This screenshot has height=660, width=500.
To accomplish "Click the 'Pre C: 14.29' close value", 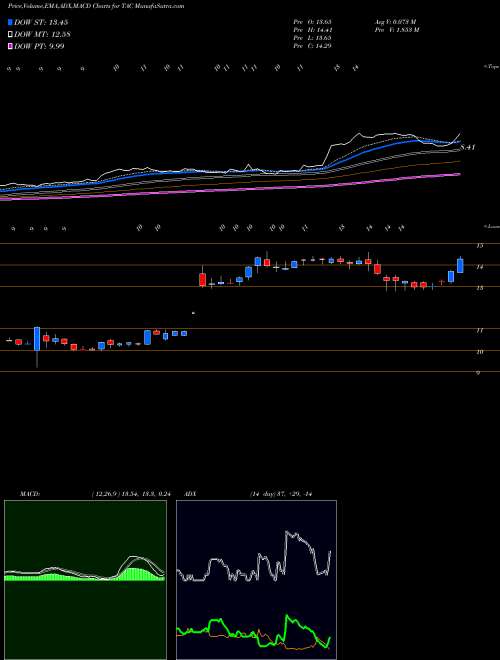I will click(x=312, y=45).
